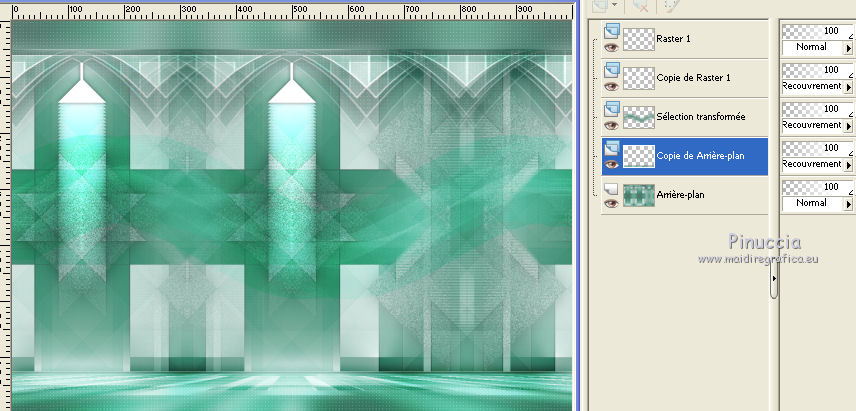Image resolution: width=856 pixels, height=411 pixels.
Task: Toggle visibility of Copie de Raster 1
Action: pos(611,86)
